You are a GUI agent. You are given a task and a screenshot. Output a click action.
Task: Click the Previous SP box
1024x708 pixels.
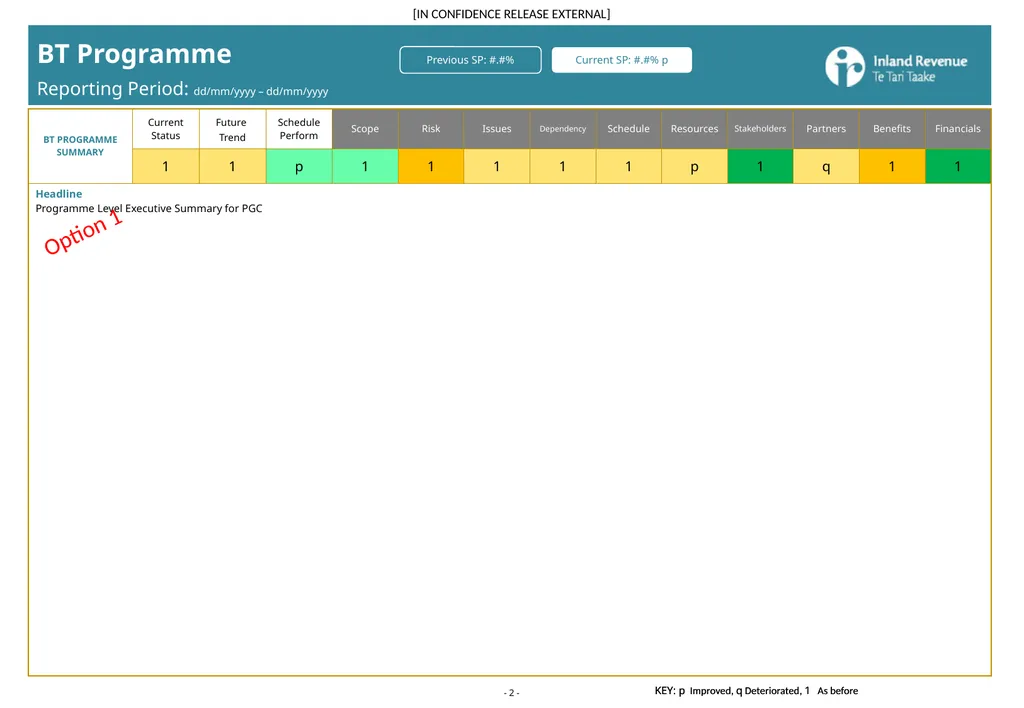(470, 60)
